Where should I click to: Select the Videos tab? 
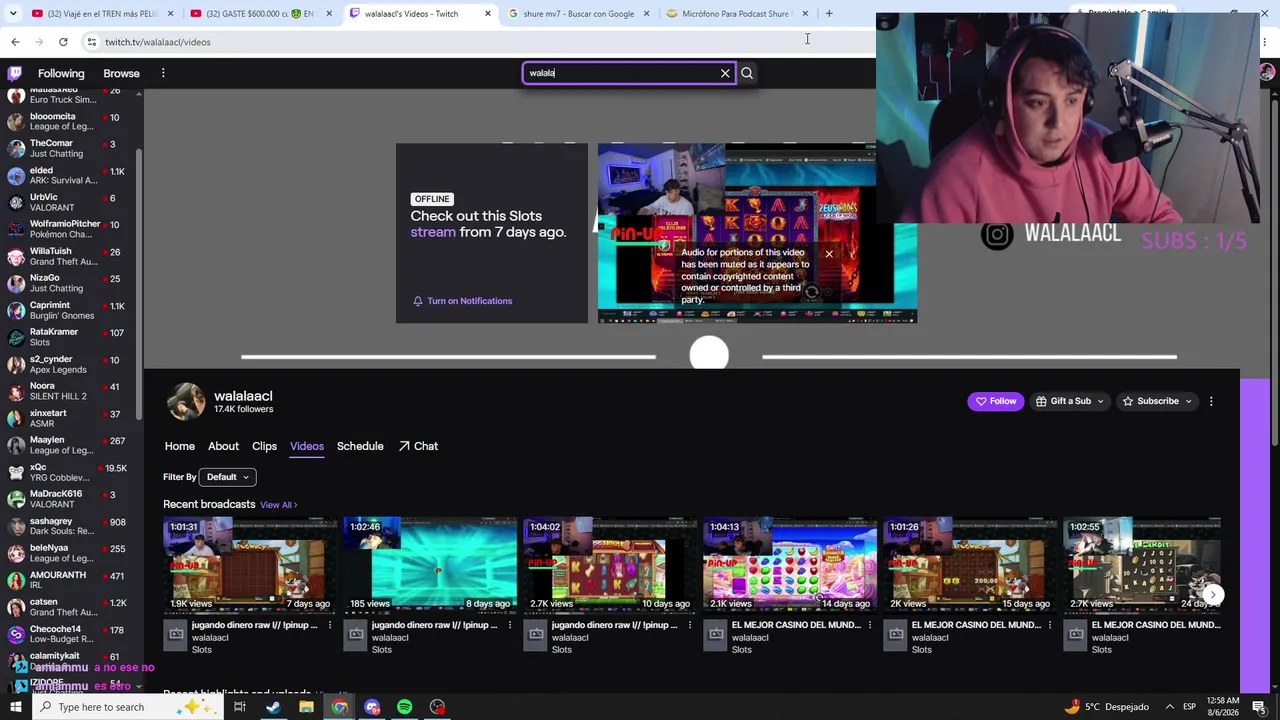[x=307, y=446]
